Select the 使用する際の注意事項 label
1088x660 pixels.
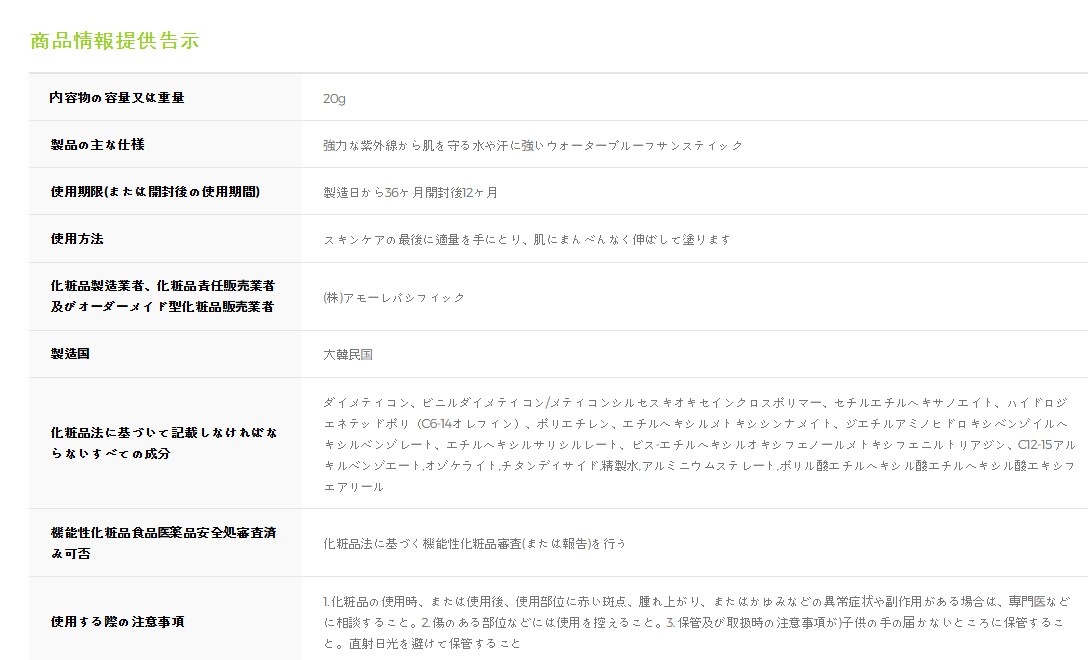coord(117,622)
